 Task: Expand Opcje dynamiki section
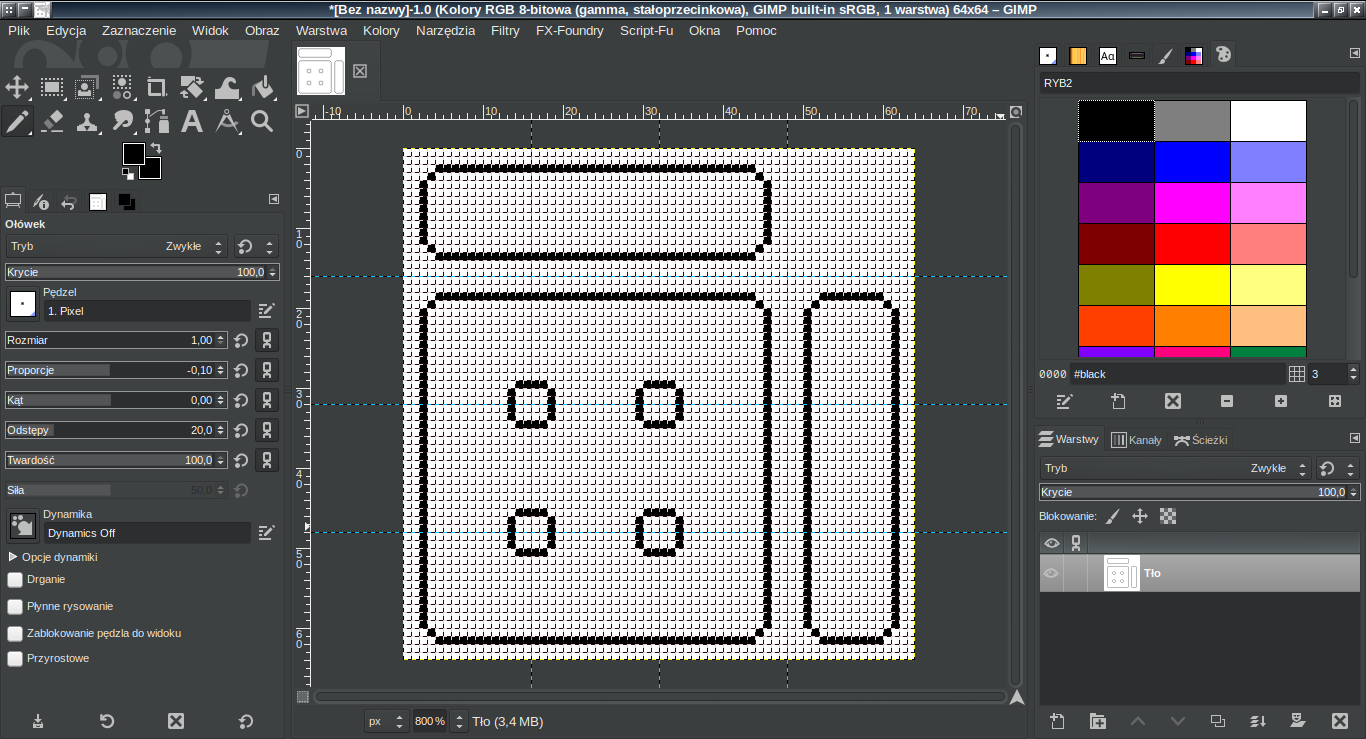[x=13, y=557]
